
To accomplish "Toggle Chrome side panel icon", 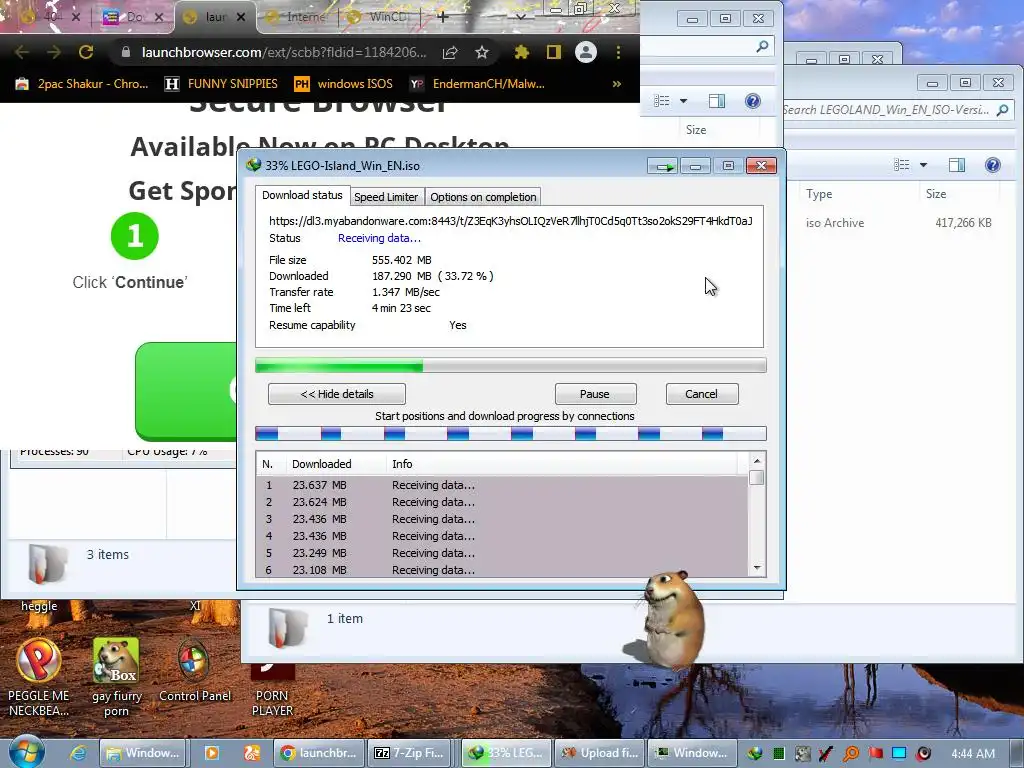I will [554, 52].
